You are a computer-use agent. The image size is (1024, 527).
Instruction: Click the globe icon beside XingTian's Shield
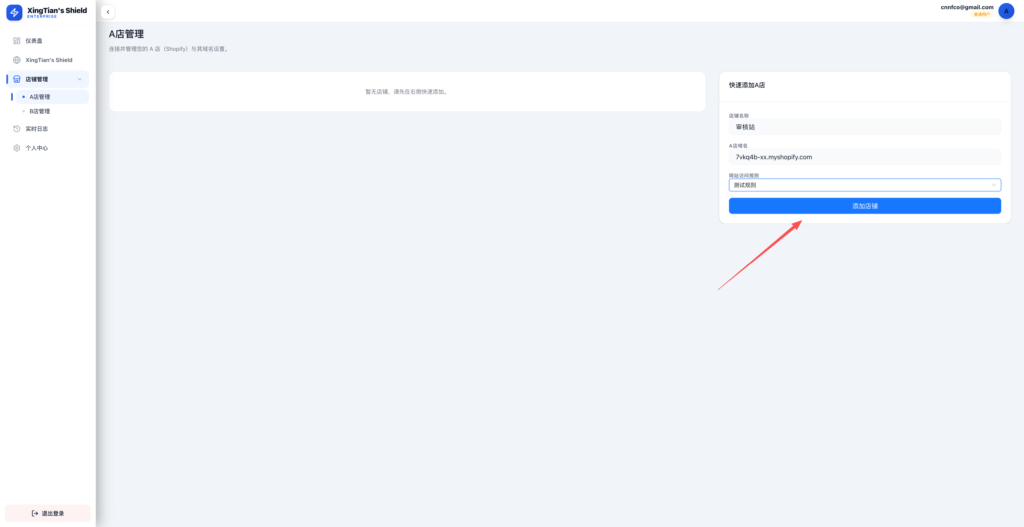point(17,60)
